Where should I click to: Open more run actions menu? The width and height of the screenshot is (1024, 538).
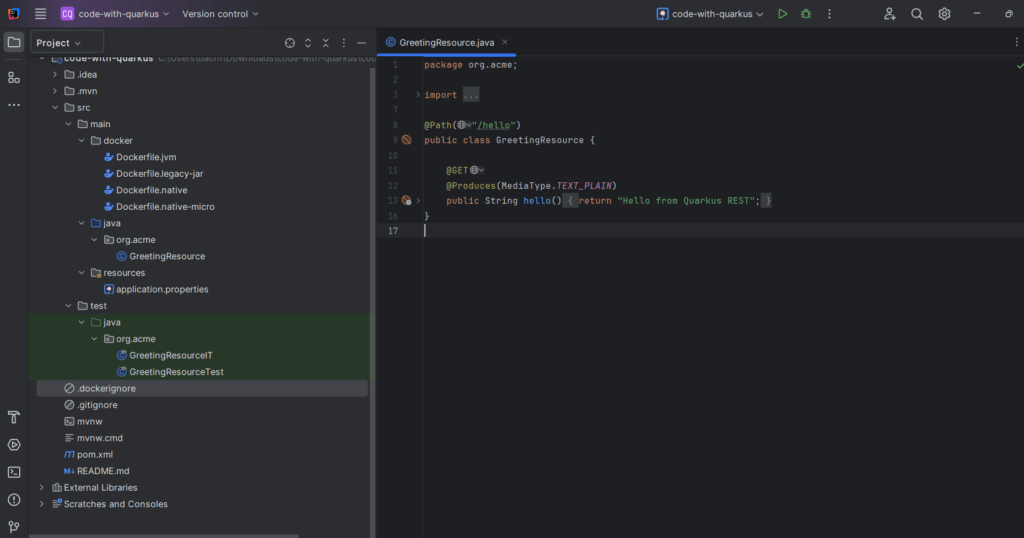(x=829, y=14)
